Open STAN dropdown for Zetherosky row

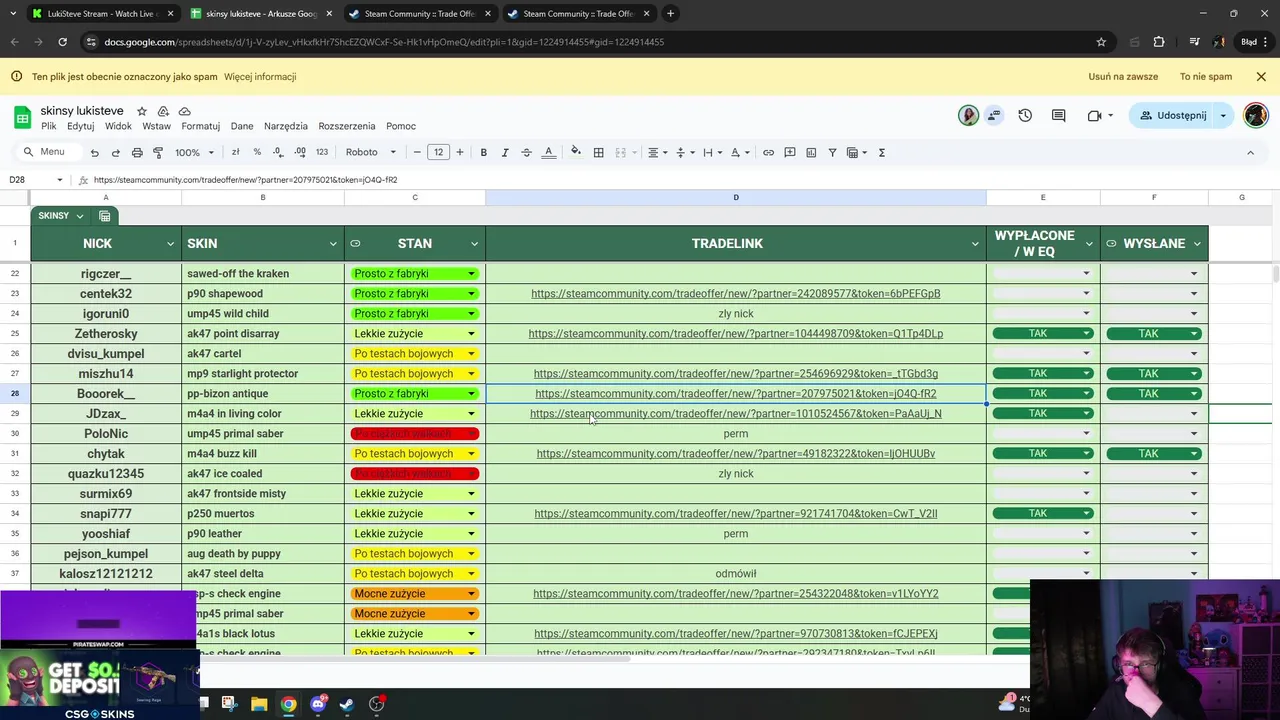tap(471, 334)
